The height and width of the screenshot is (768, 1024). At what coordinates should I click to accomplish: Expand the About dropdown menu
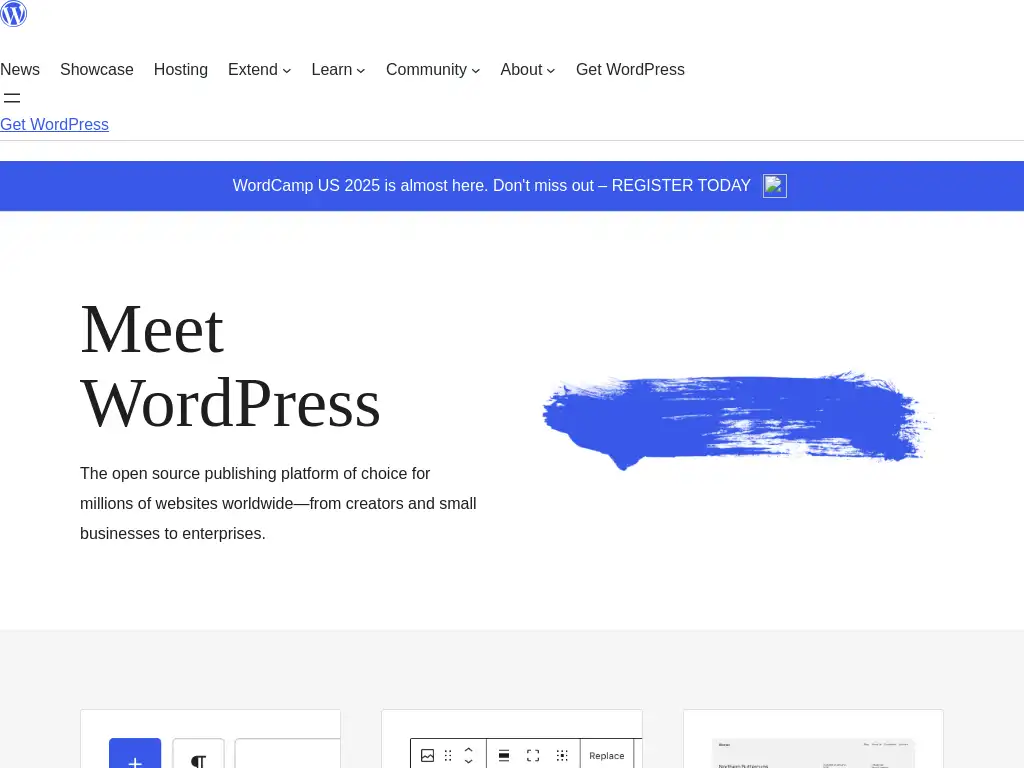(x=527, y=70)
